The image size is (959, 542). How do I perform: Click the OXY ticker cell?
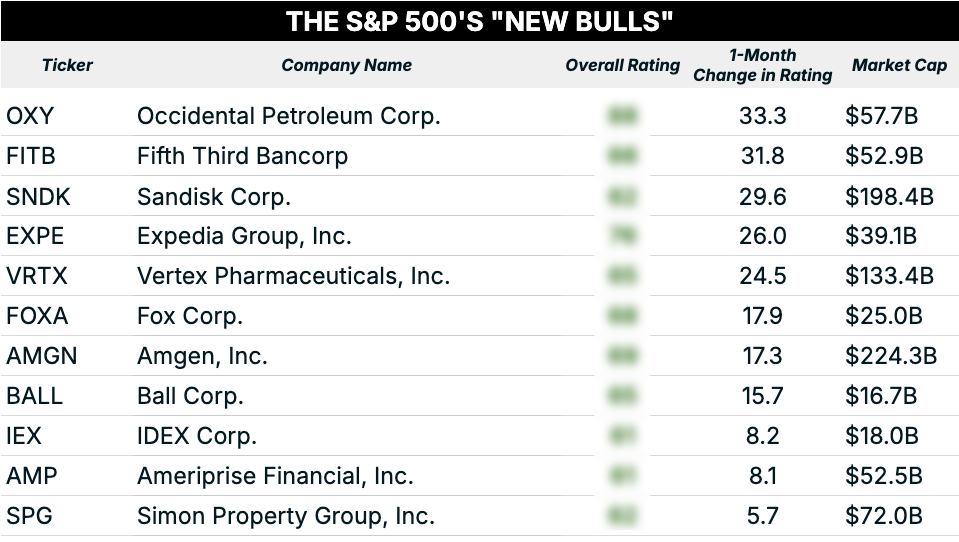(x=30, y=116)
